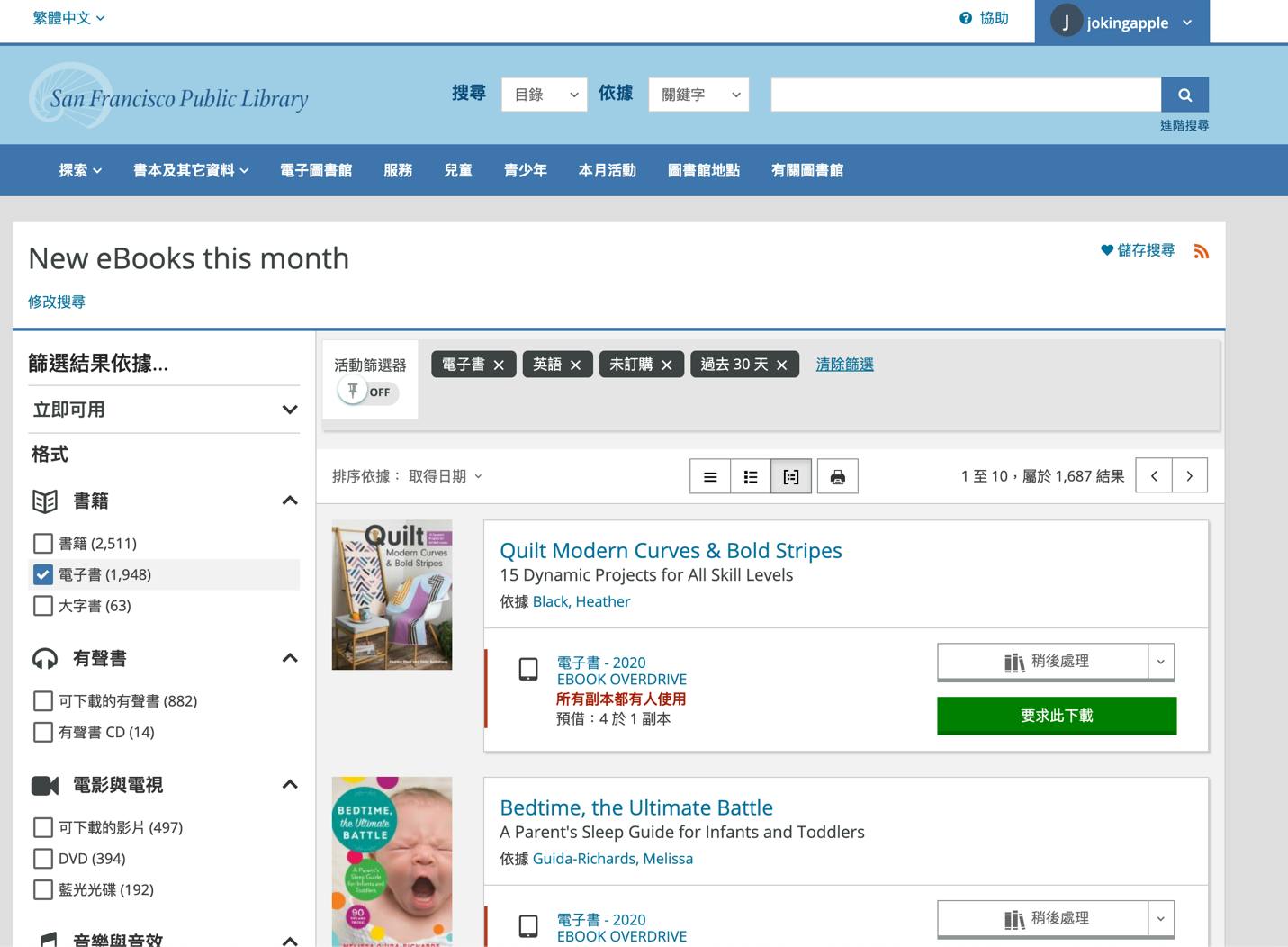Open the 探索 navigation menu
The height and width of the screenshot is (947, 1288).
80,170
